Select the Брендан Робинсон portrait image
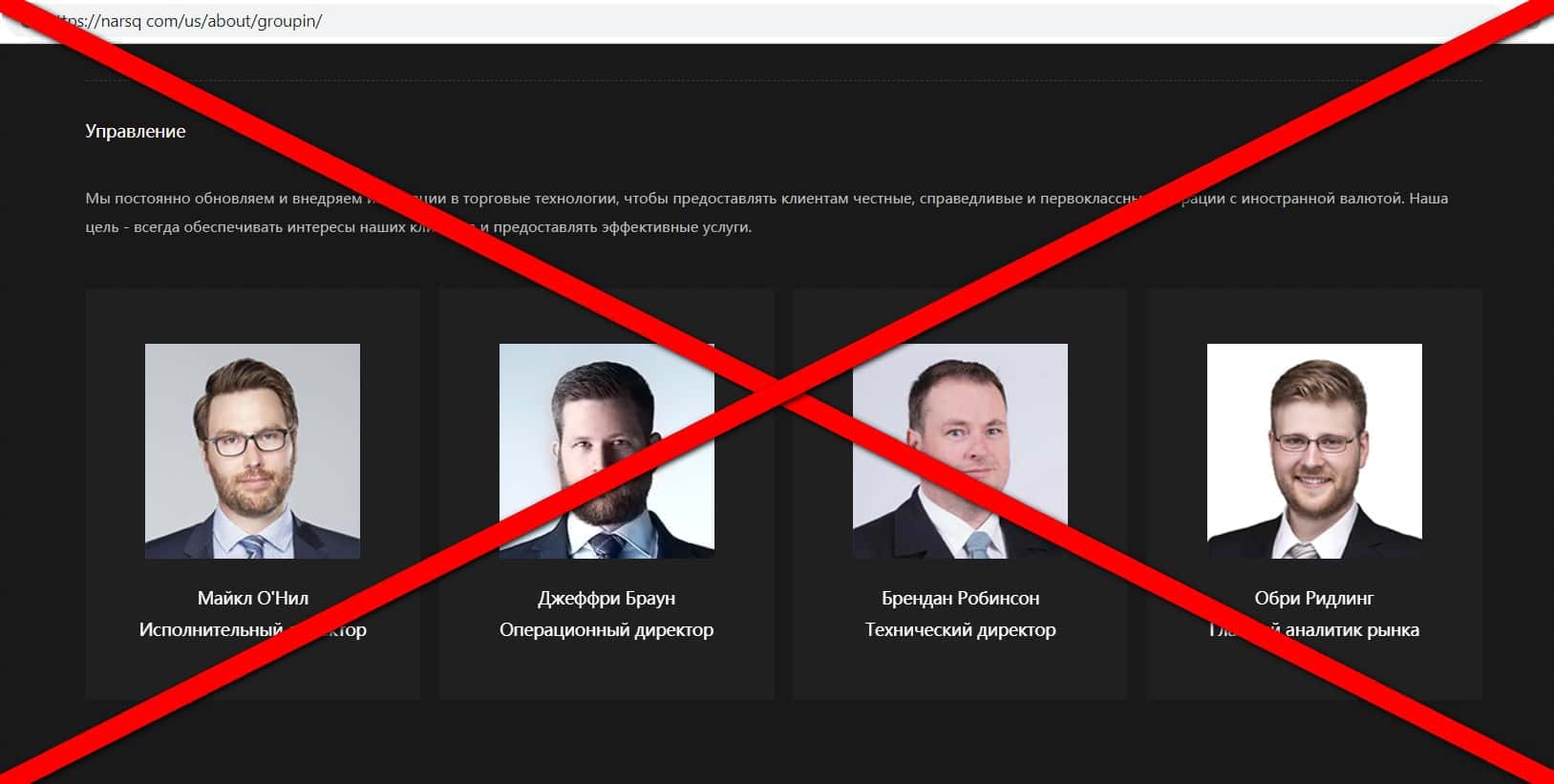The width and height of the screenshot is (1554, 784). click(960, 451)
